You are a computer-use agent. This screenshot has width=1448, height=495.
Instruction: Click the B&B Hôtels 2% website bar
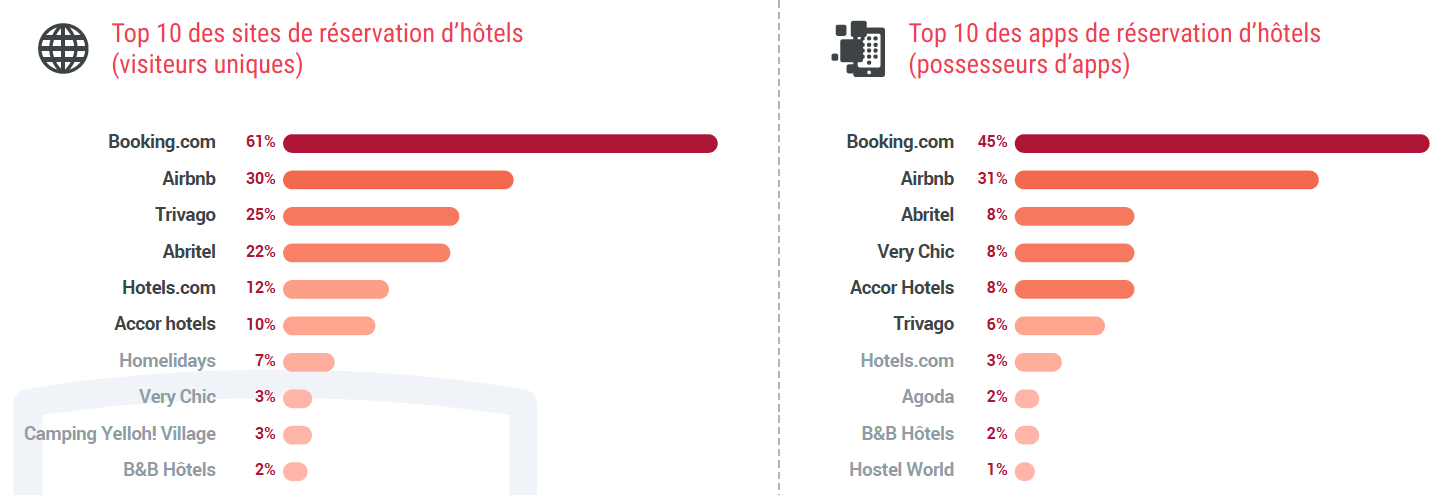click(x=295, y=471)
